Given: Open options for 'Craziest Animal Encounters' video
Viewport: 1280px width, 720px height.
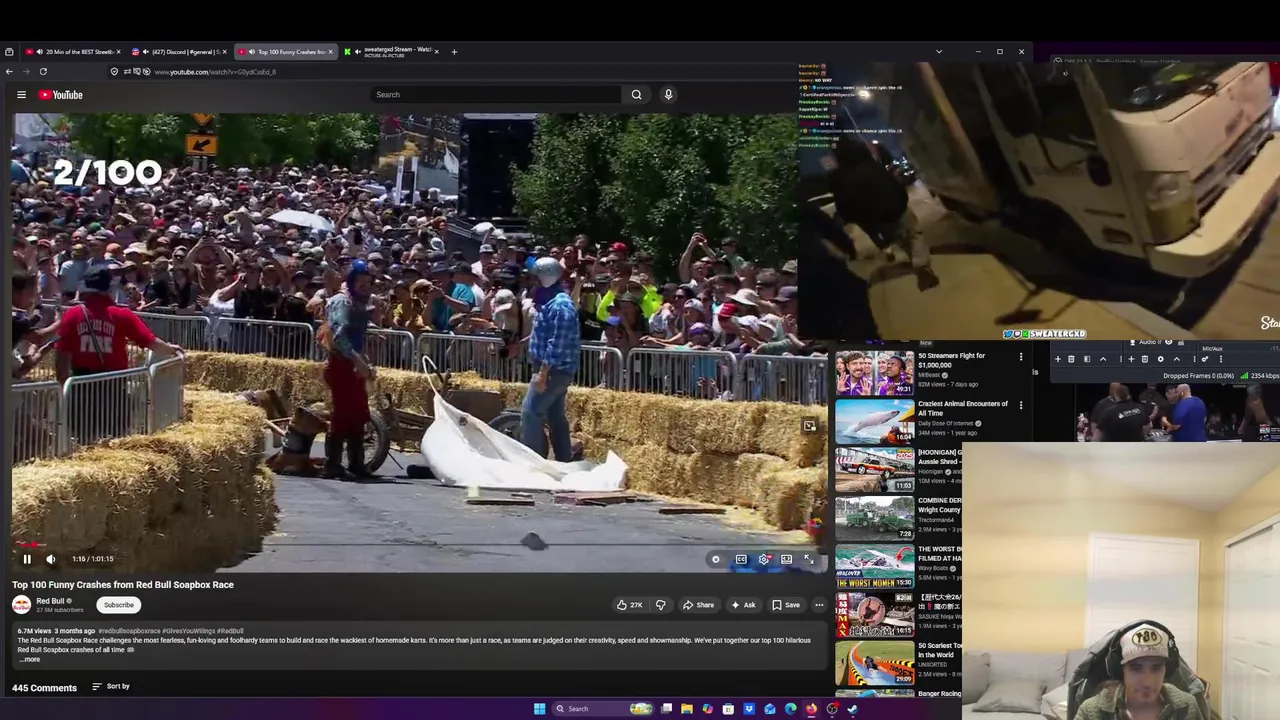Looking at the screenshot, I should 1021,405.
